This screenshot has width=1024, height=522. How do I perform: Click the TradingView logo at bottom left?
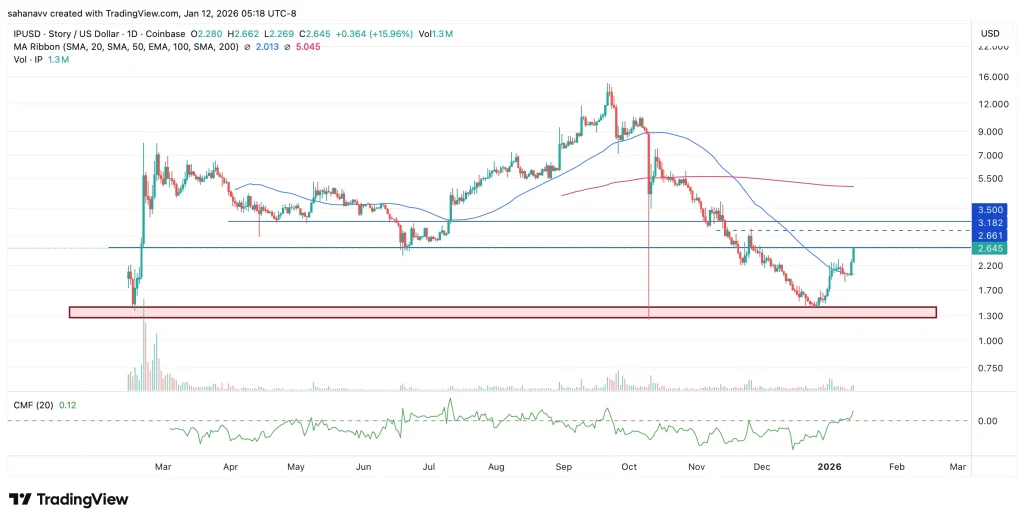68,499
